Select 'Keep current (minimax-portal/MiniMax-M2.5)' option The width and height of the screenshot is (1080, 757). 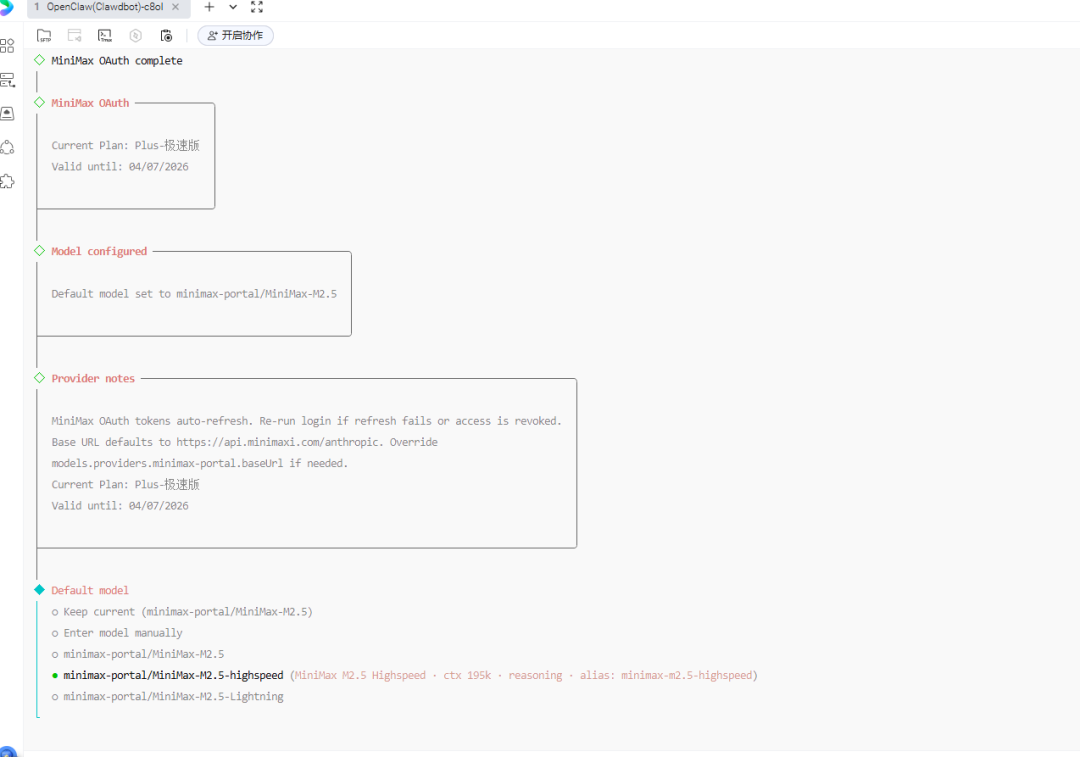tap(182, 612)
